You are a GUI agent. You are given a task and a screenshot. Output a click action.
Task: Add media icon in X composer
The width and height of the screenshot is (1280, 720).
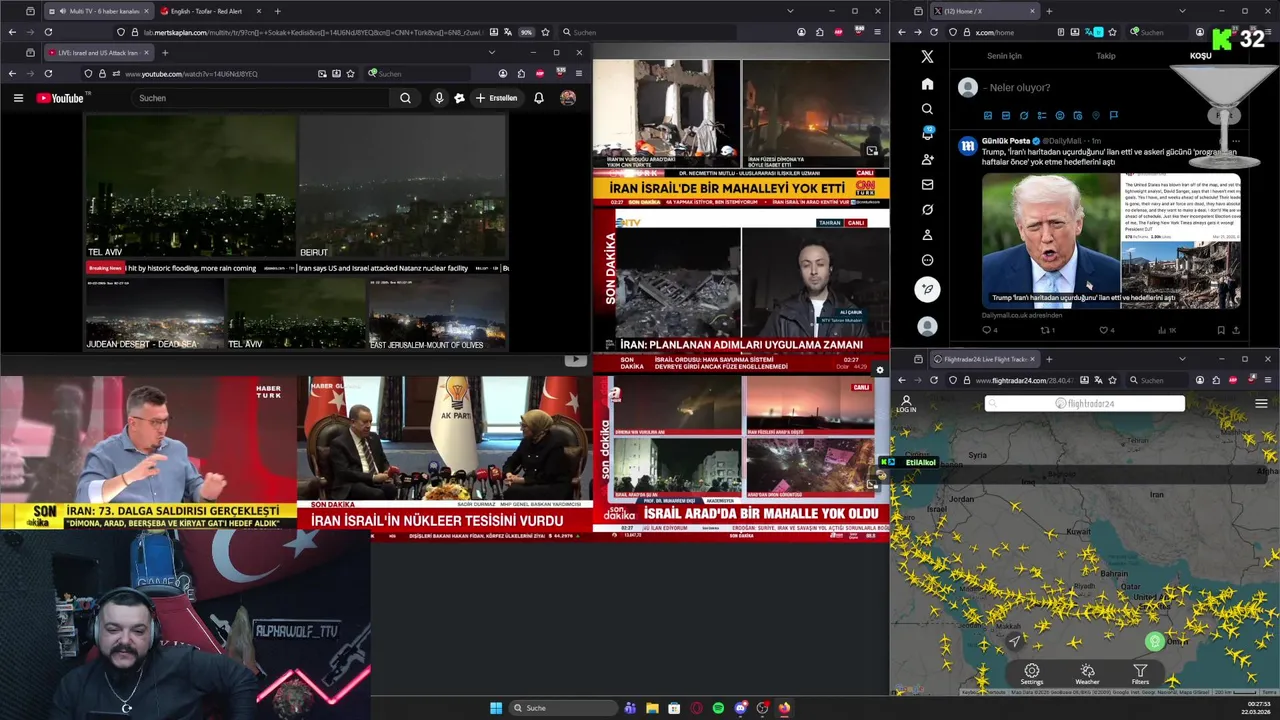988,116
